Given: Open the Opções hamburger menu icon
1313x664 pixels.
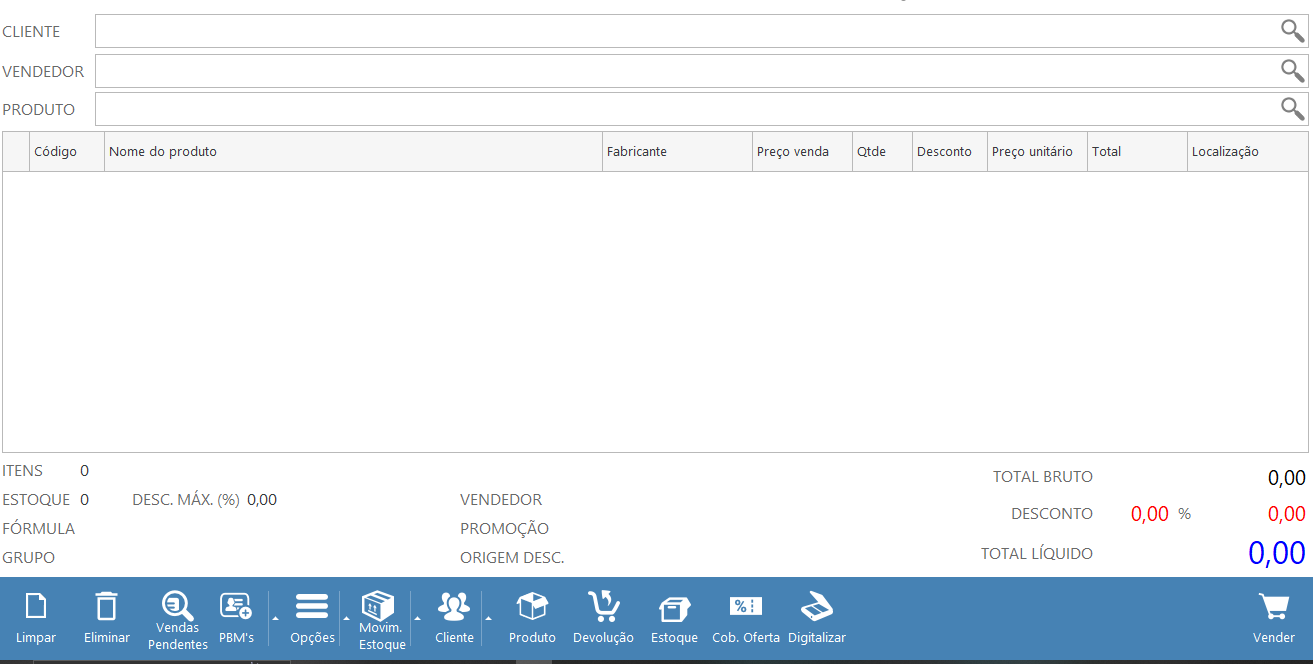Looking at the screenshot, I should coord(312,606).
